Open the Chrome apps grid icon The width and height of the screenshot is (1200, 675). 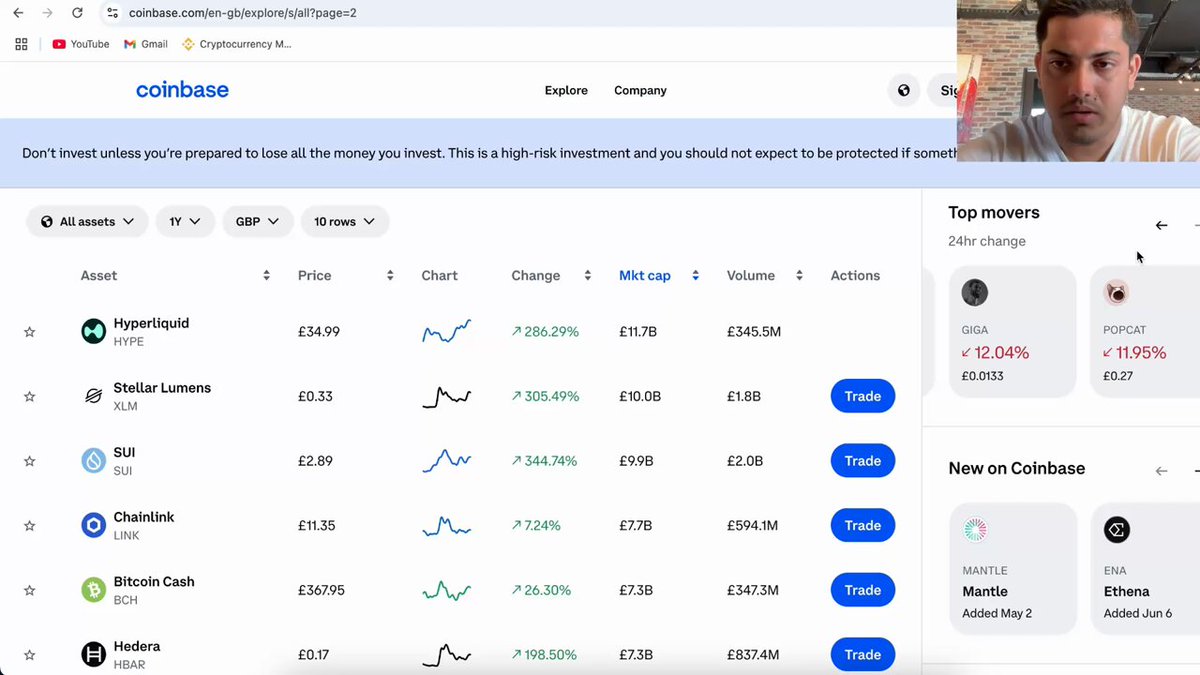[x=21, y=44]
